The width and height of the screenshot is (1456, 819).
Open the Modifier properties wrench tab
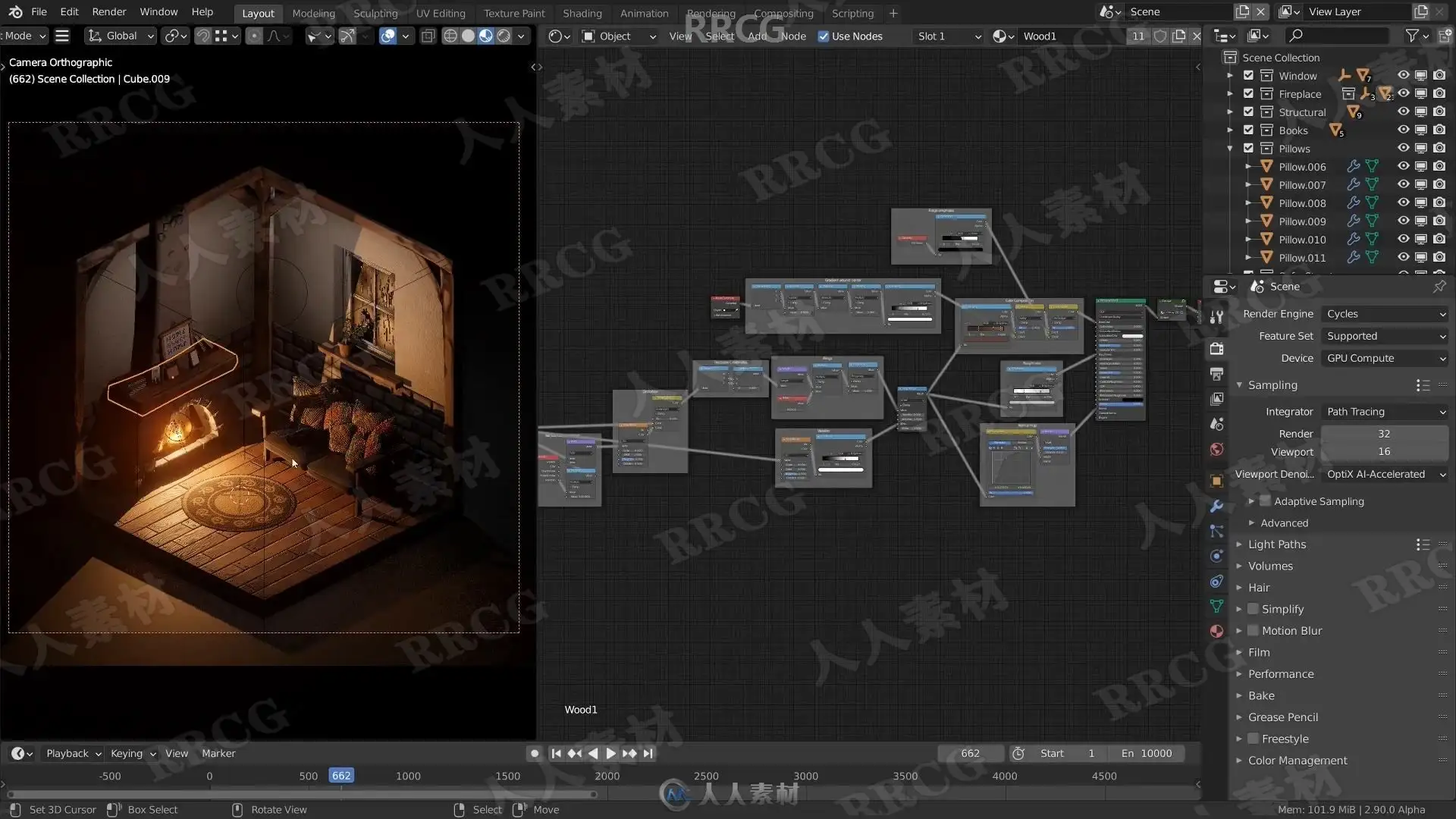(1216, 506)
